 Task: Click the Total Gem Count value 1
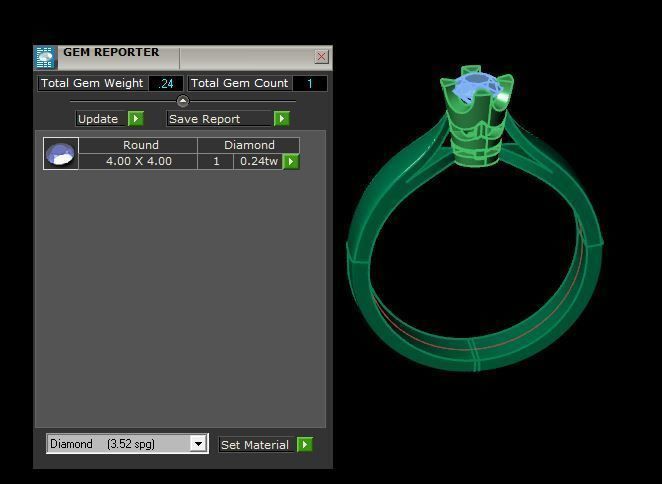pos(309,84)
